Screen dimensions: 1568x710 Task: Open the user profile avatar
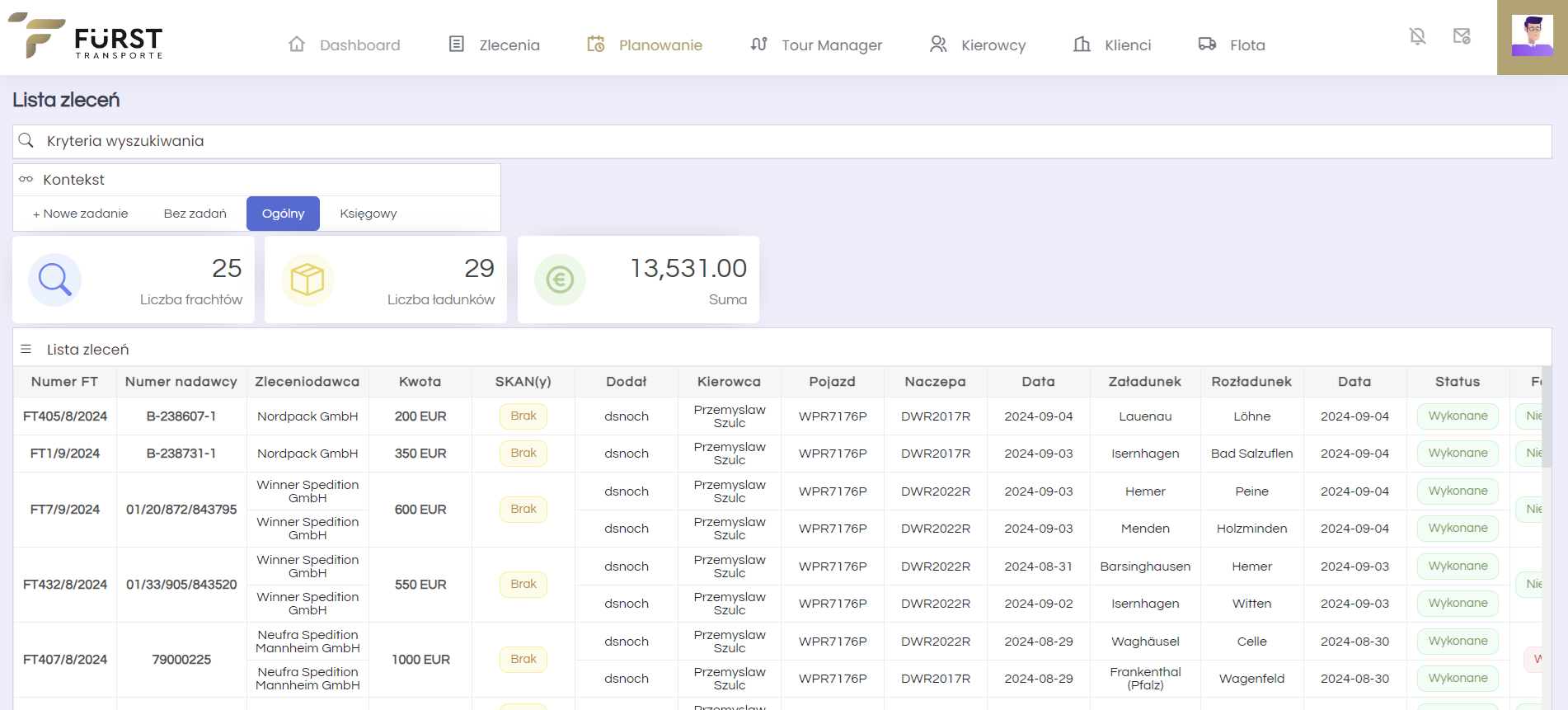(1532, 37)
